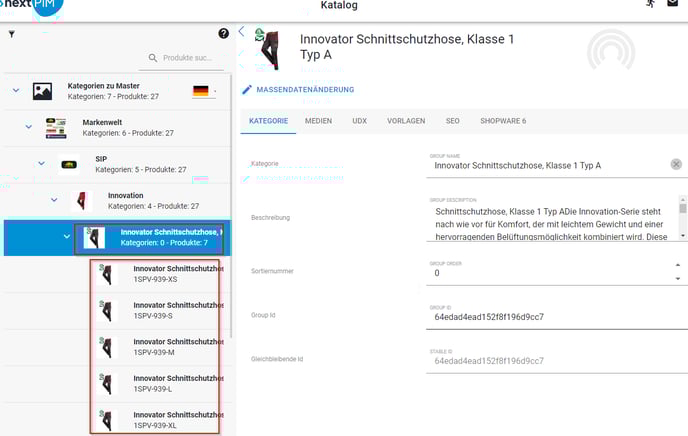Collapse the Markenwelt tree node
Viewport: 688px width, 436px height.
(x=29, y=127)
